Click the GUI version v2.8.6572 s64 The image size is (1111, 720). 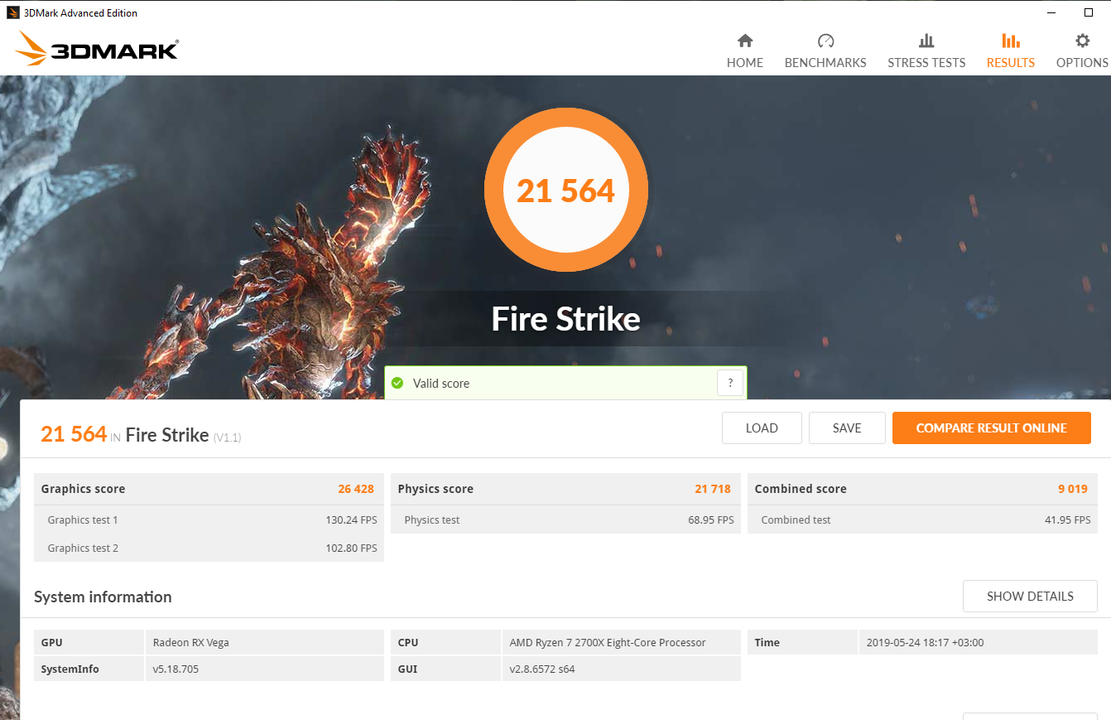(541, 668)
